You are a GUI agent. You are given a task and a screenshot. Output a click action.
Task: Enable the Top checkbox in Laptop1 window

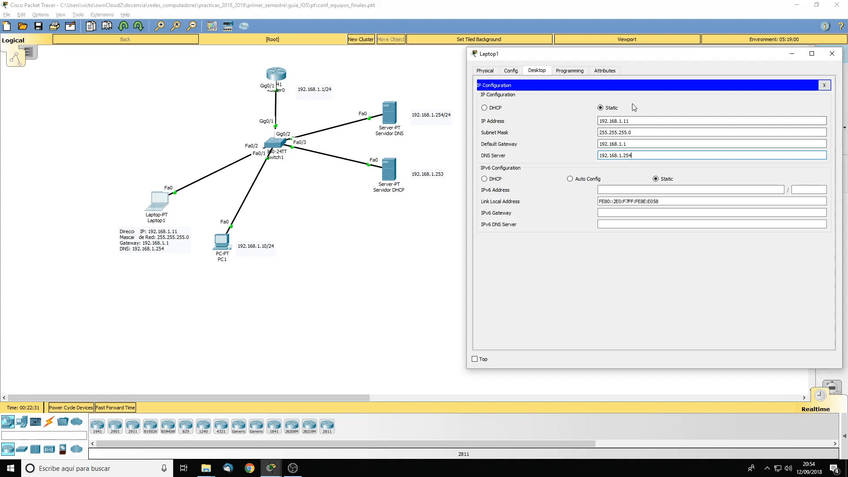(475, 359)
